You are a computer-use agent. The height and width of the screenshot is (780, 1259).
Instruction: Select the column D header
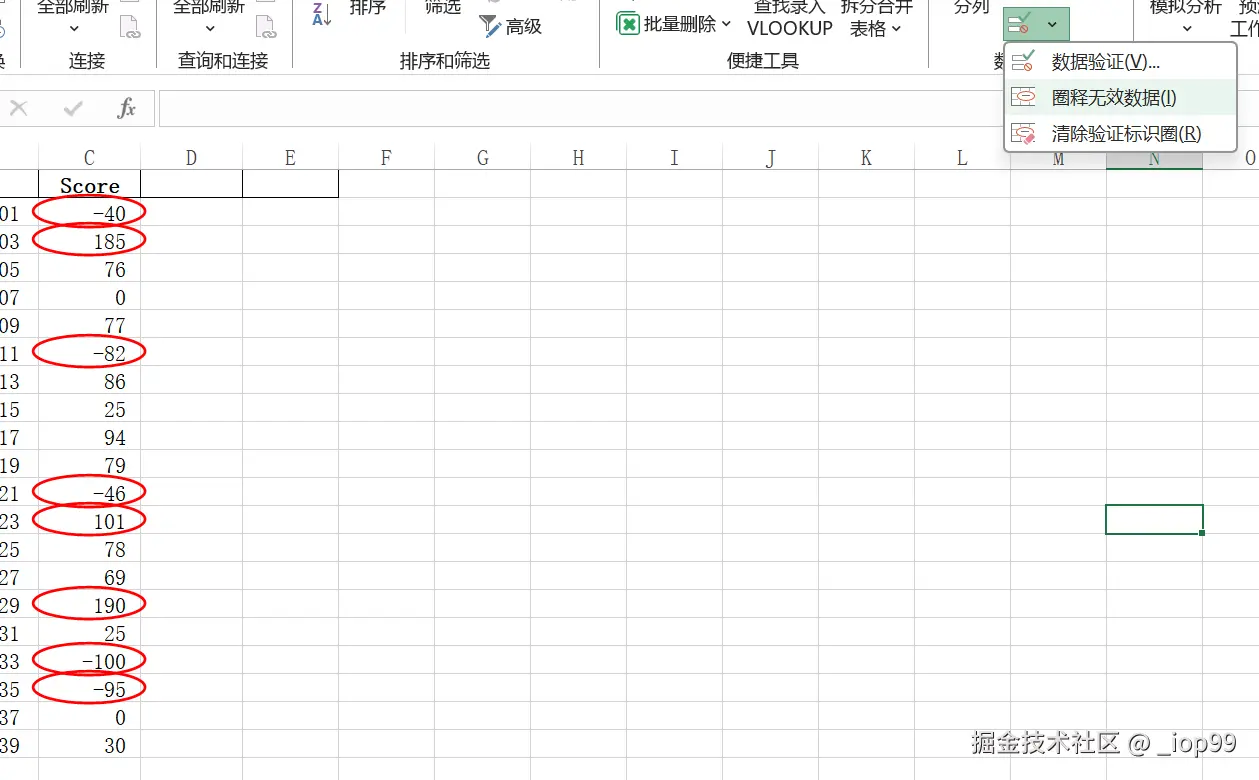190,157
